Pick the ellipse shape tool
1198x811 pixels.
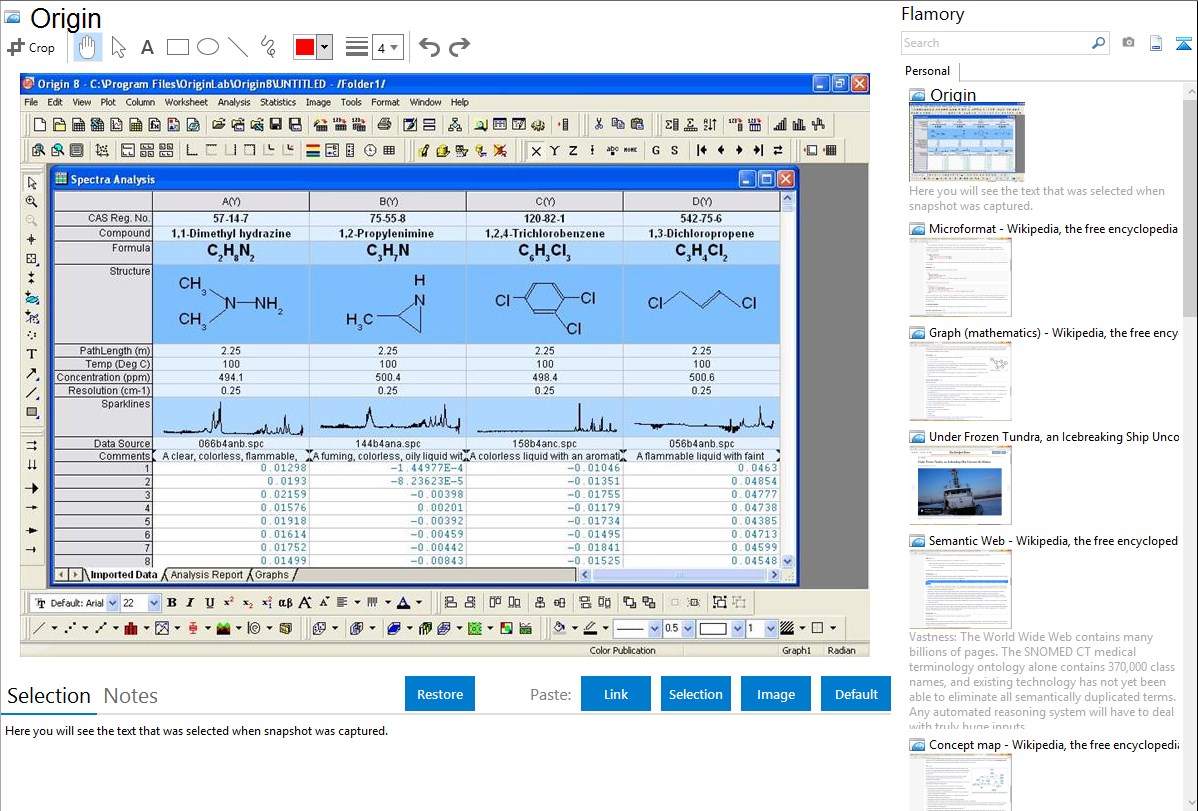point(208,47)
